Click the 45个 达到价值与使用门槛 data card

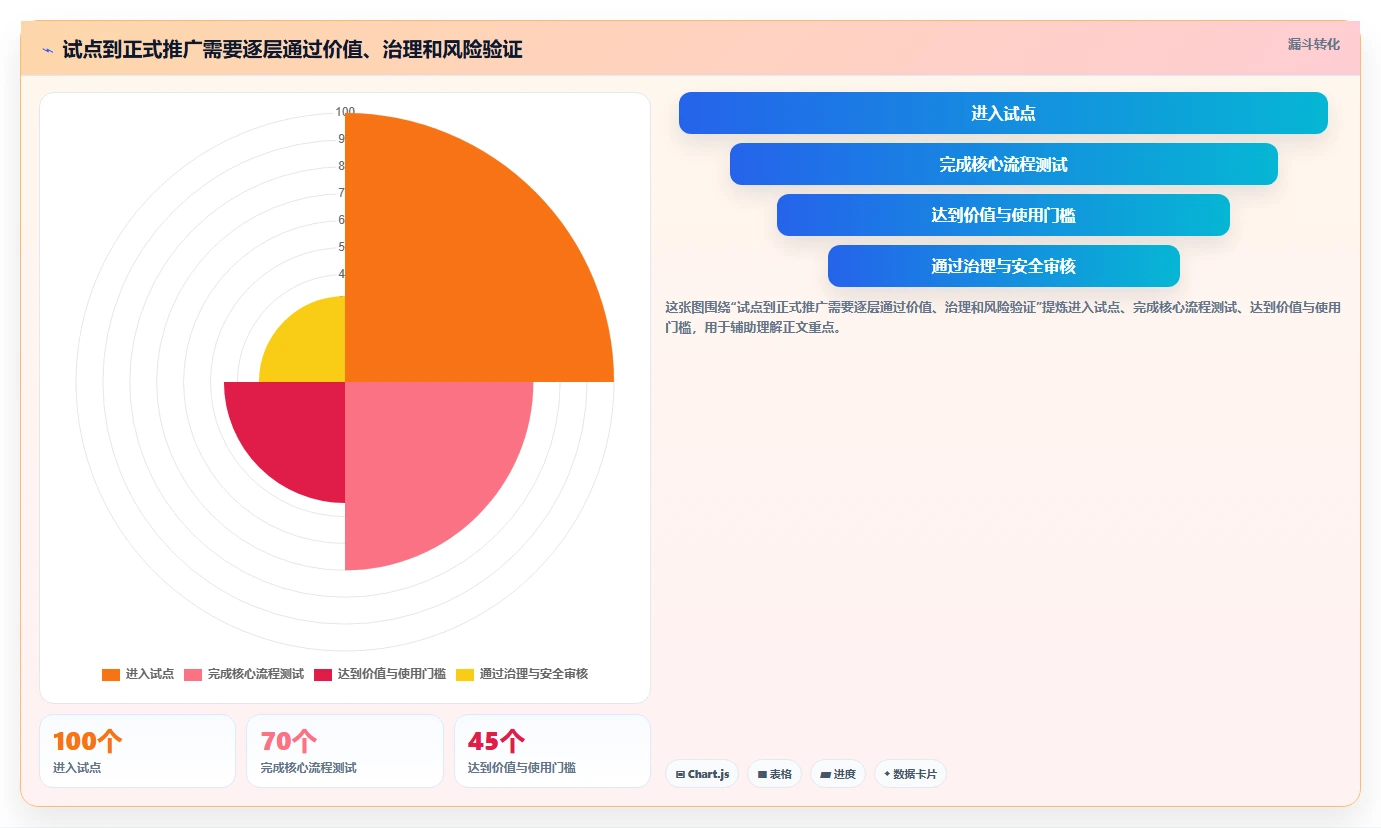click(x=552, y=751)
